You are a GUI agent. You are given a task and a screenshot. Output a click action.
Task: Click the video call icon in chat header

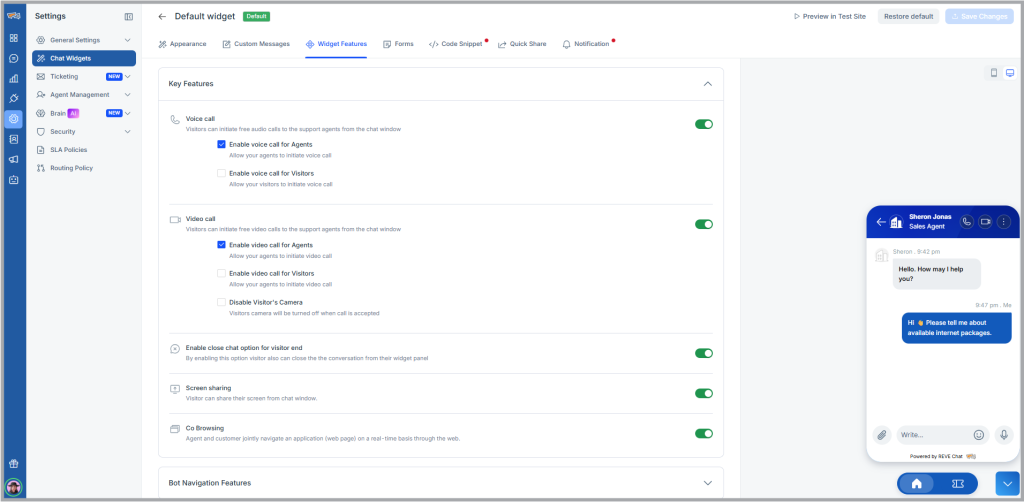click(x=985, y=222)
